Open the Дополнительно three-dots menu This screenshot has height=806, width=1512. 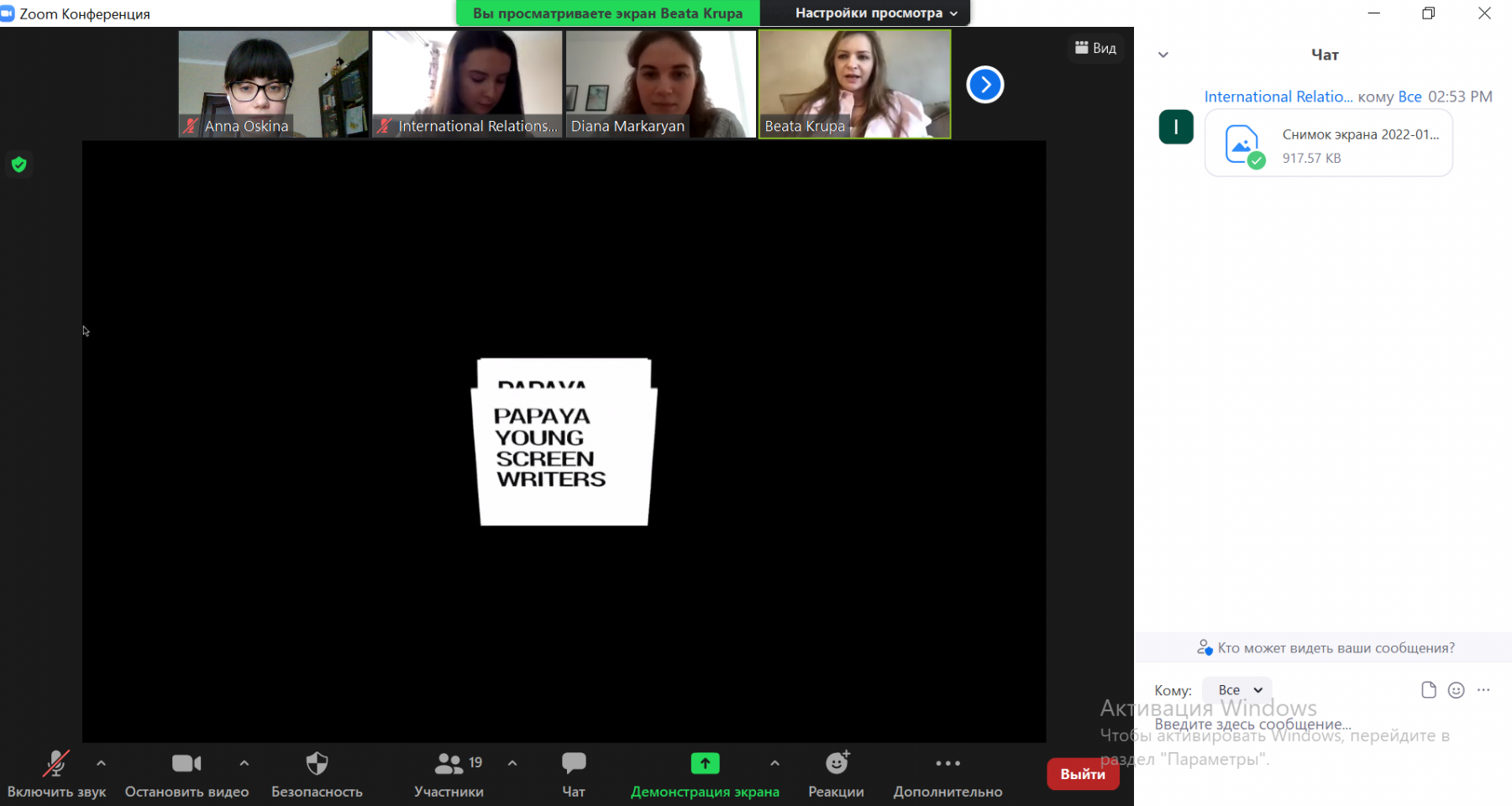948,774
